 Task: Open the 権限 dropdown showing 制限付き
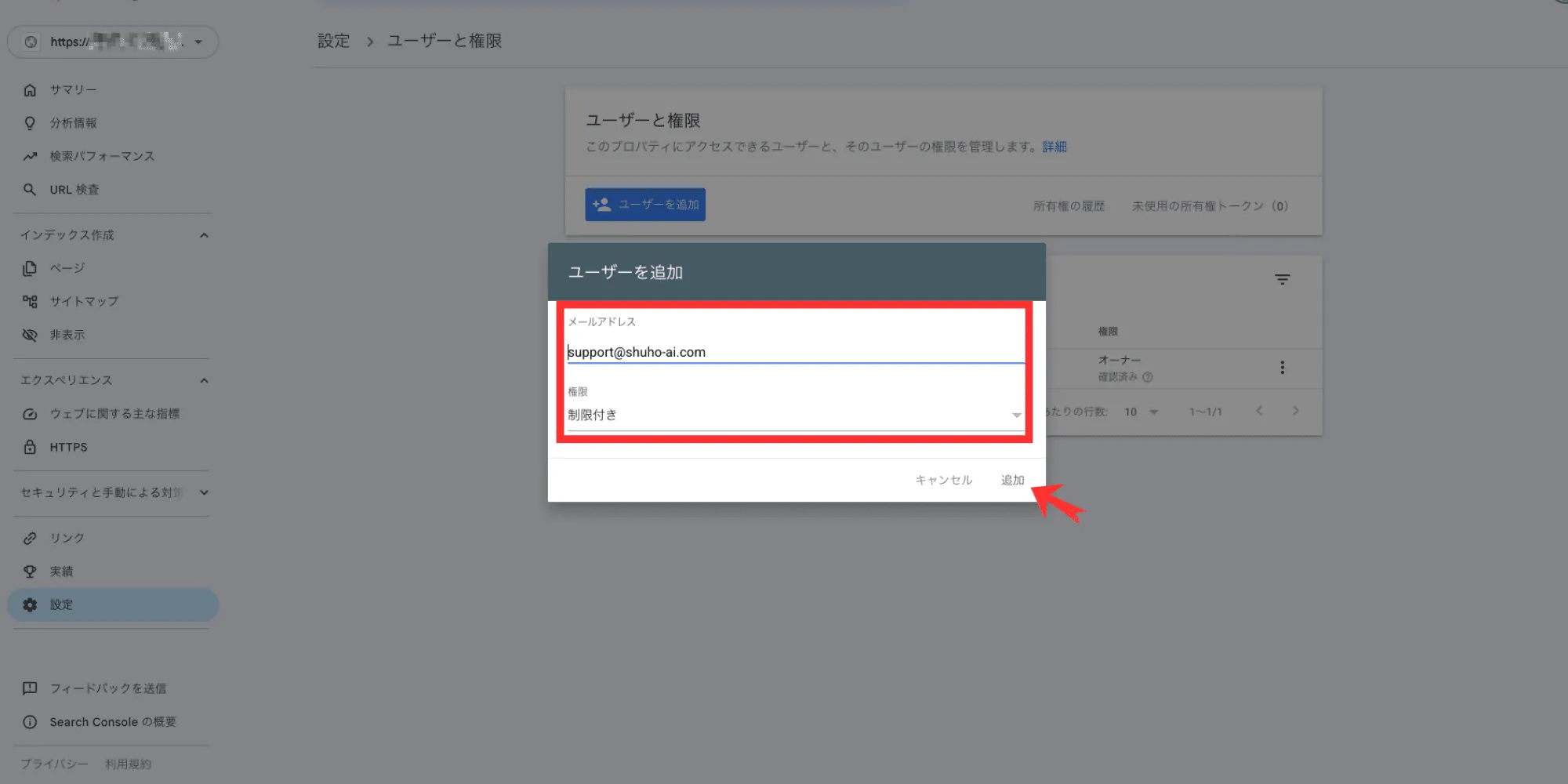[796, 415]
